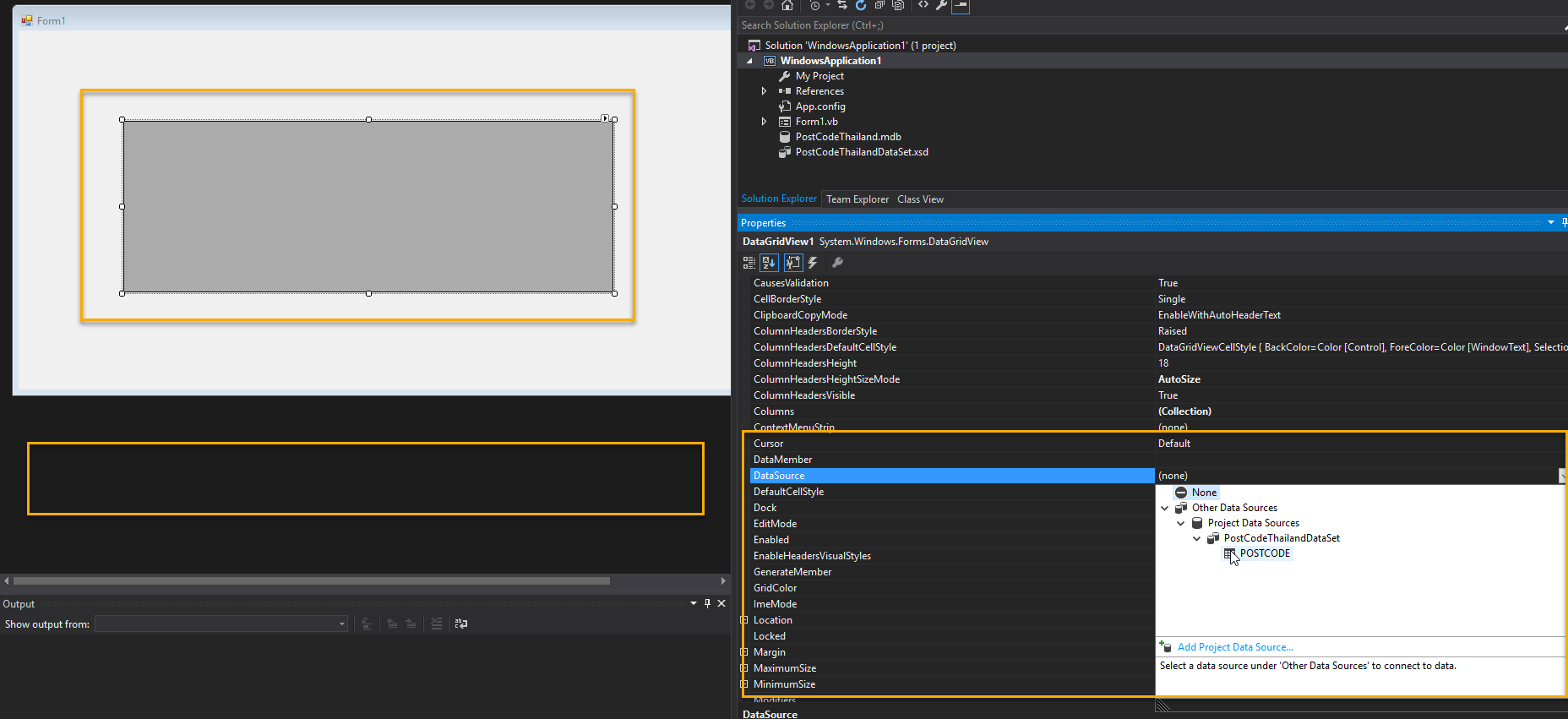Click Refresh in Solution Explorer toolbar
This screenshot has width=1568, height=719.
tap(860, 5)
